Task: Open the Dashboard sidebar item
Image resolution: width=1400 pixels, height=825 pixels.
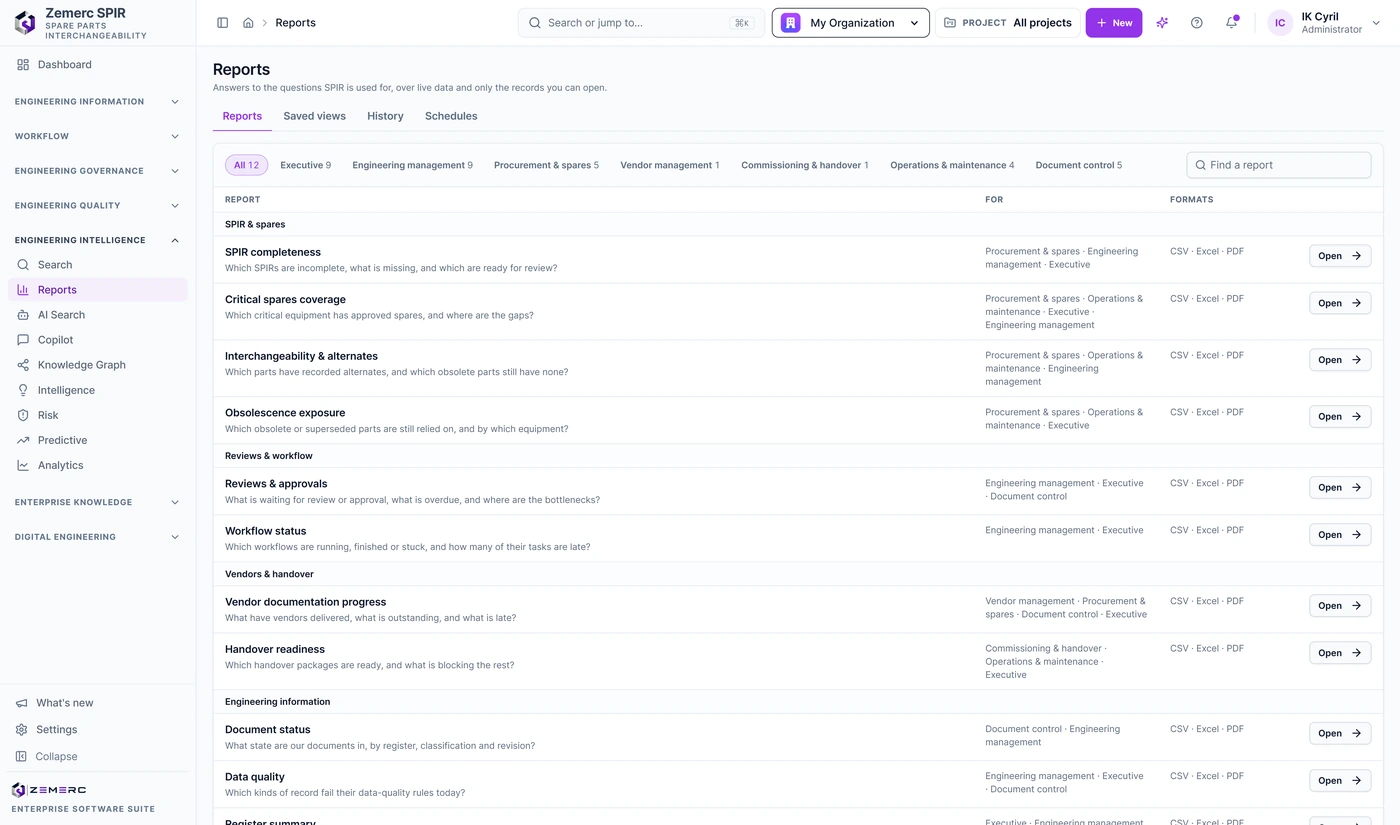Action: (98, 65)
